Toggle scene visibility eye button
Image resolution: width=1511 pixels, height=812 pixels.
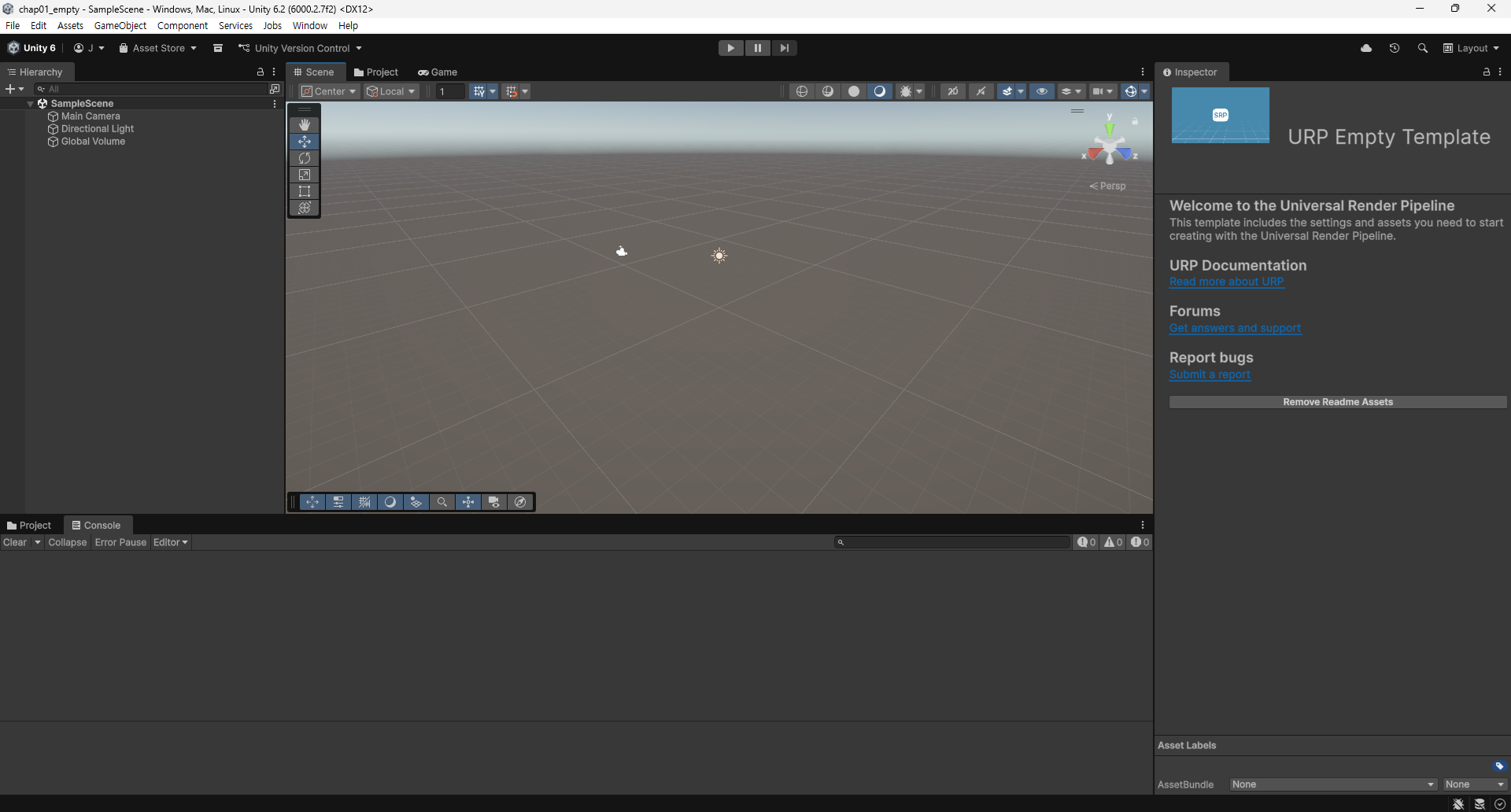(1042, 91)
